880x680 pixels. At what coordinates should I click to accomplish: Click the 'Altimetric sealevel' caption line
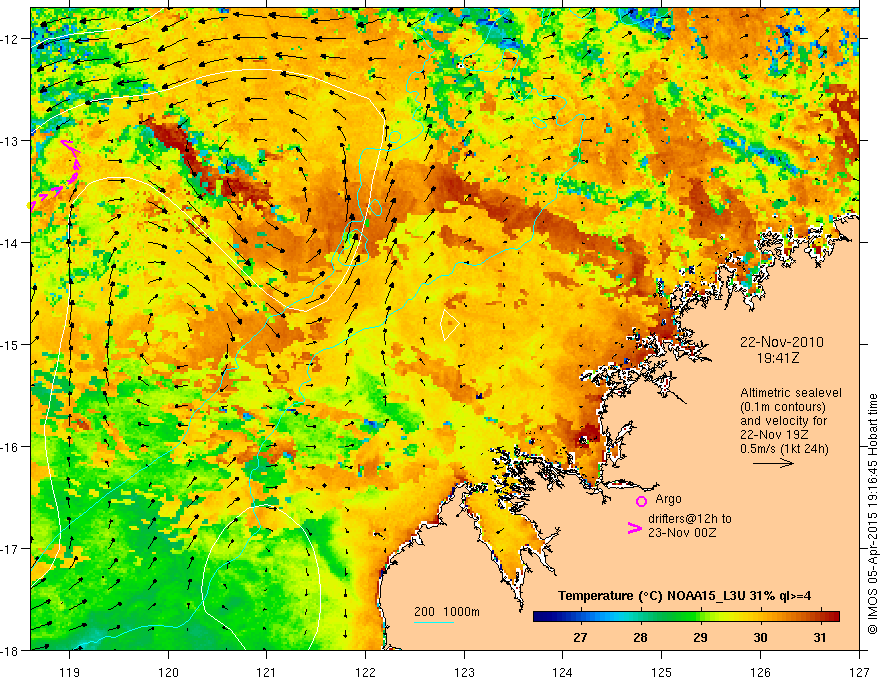point(791,393)
